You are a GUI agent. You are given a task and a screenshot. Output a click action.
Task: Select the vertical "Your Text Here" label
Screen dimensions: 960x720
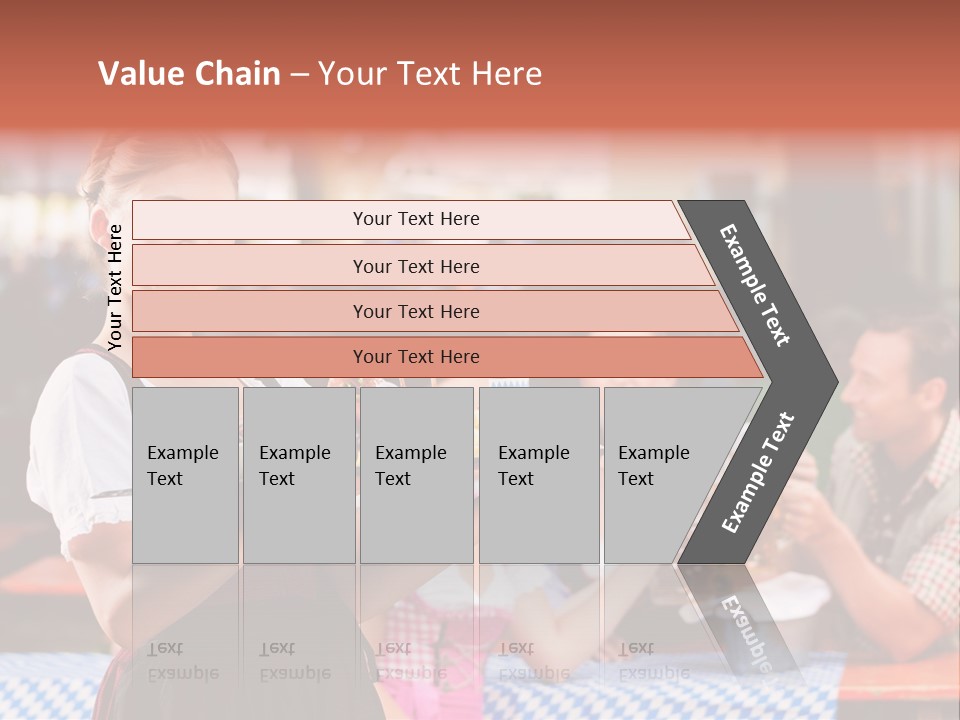point(115,287)
